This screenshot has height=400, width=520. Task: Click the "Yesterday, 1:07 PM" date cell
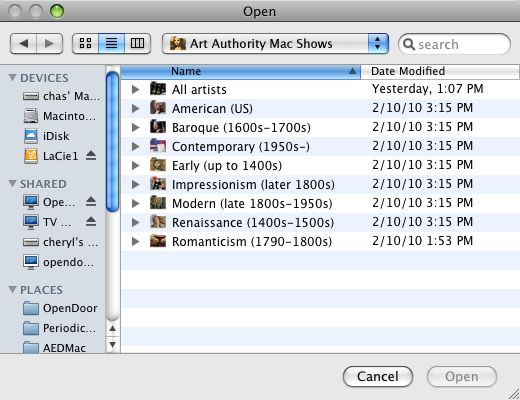click(x=427, y=89)
